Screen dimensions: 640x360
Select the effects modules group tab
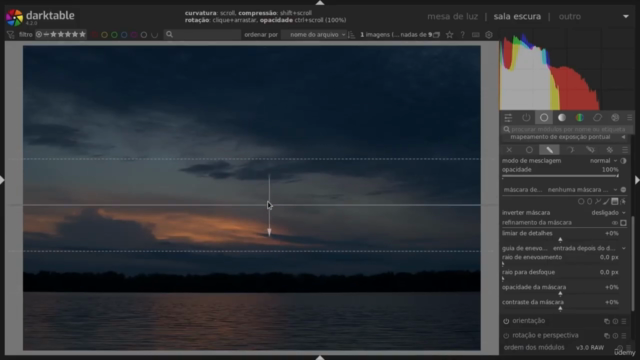pyautogui.click(x=615, y=118)
